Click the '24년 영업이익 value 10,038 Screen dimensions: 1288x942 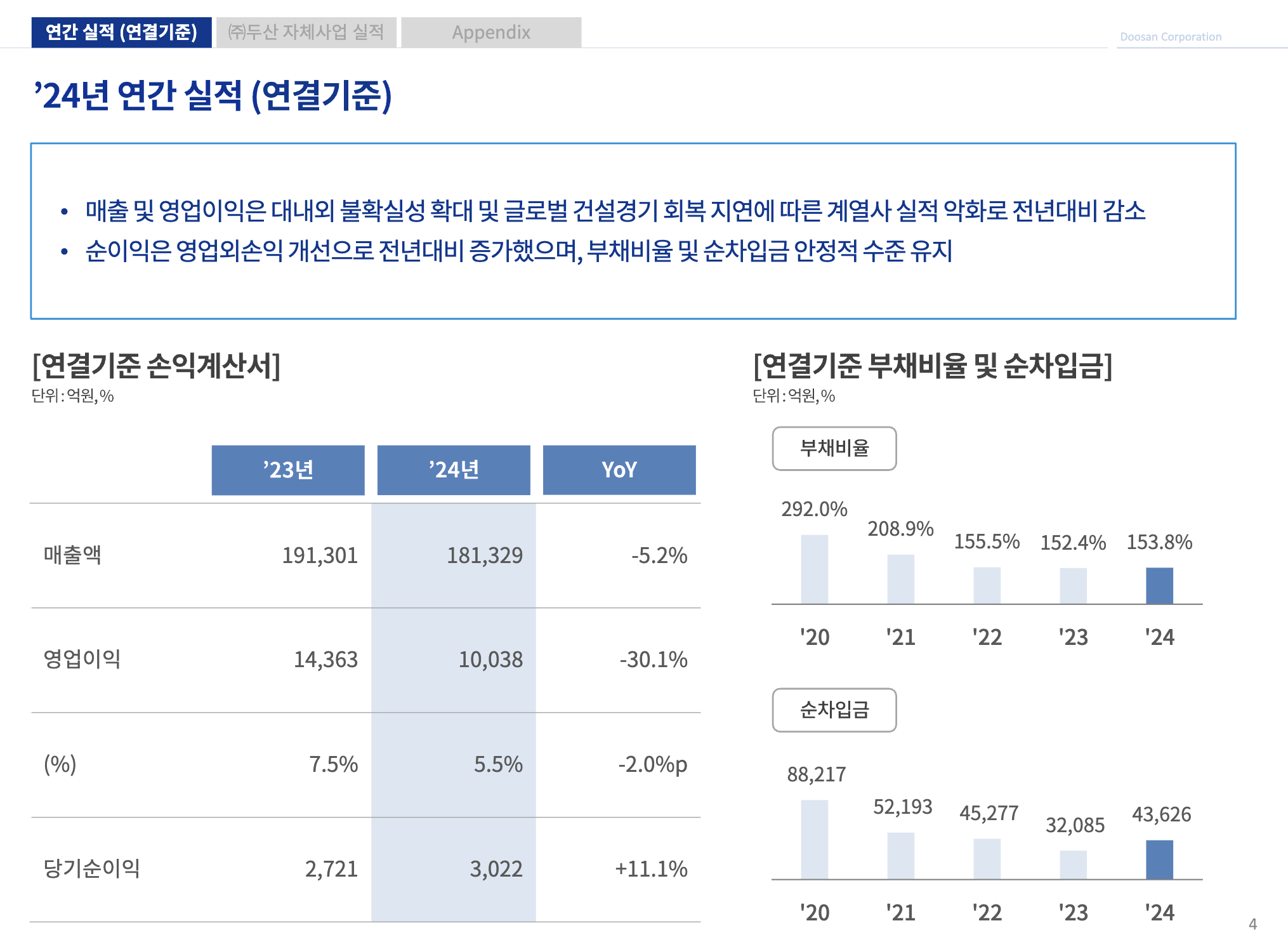coord(490,660)
